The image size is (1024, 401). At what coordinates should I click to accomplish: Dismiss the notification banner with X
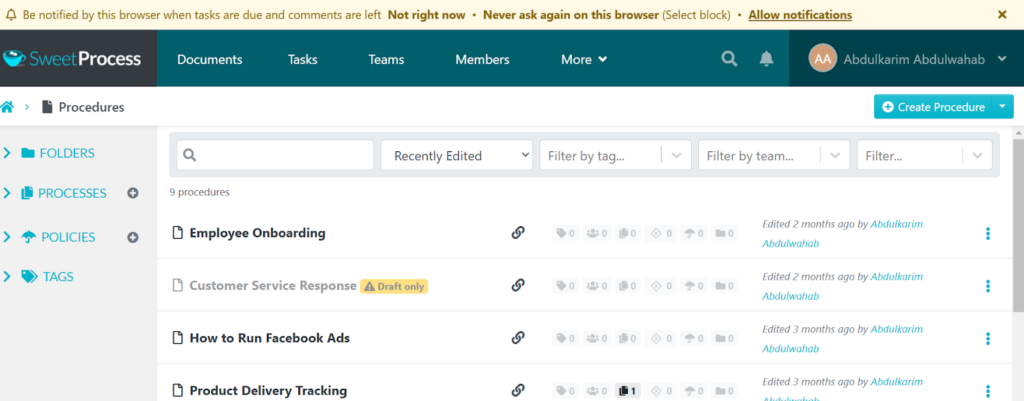tap(1002, 15)
